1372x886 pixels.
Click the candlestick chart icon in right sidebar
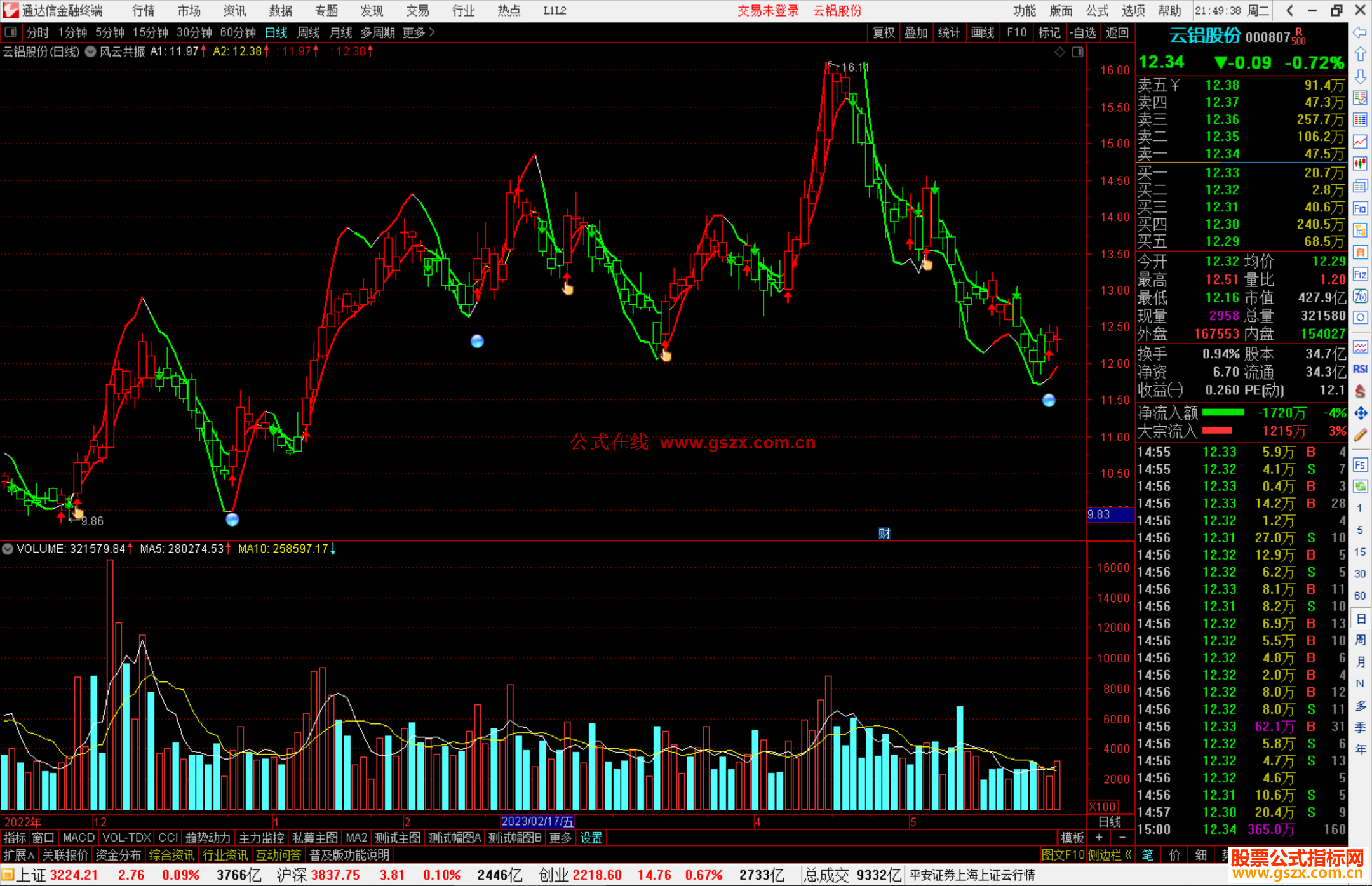tap(1360, 164)
